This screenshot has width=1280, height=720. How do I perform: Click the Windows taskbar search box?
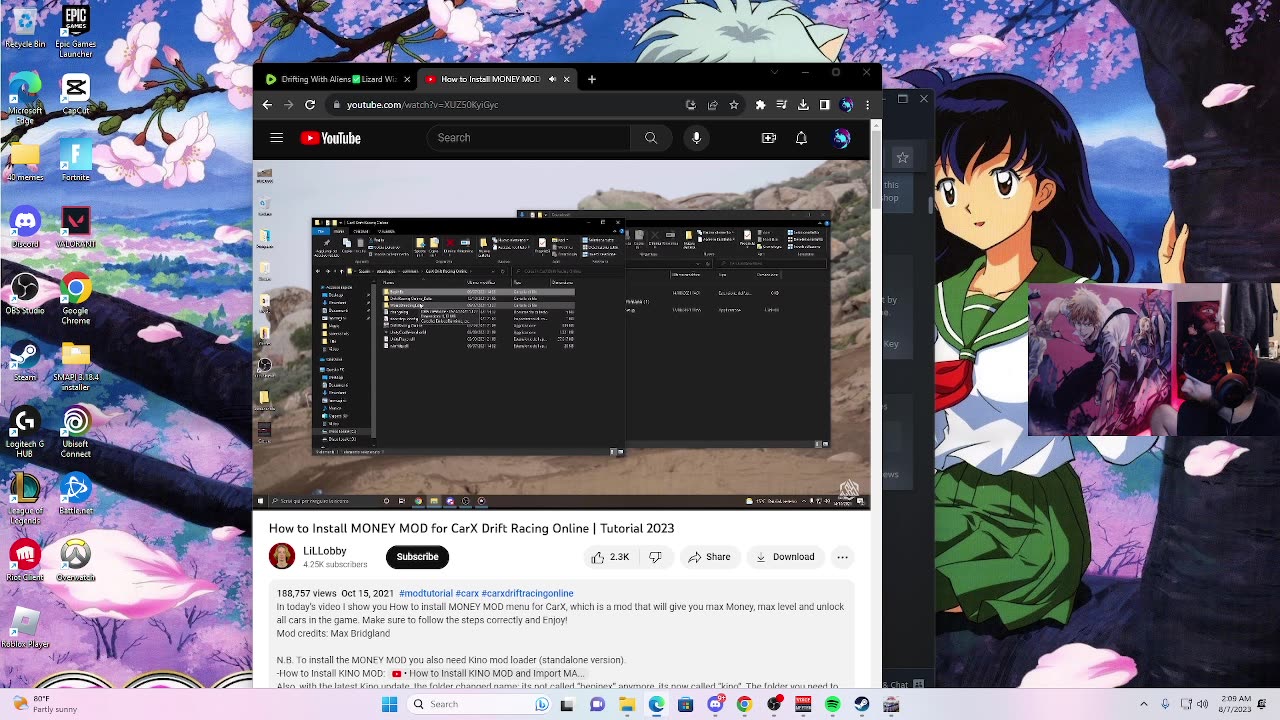point(480,704)
